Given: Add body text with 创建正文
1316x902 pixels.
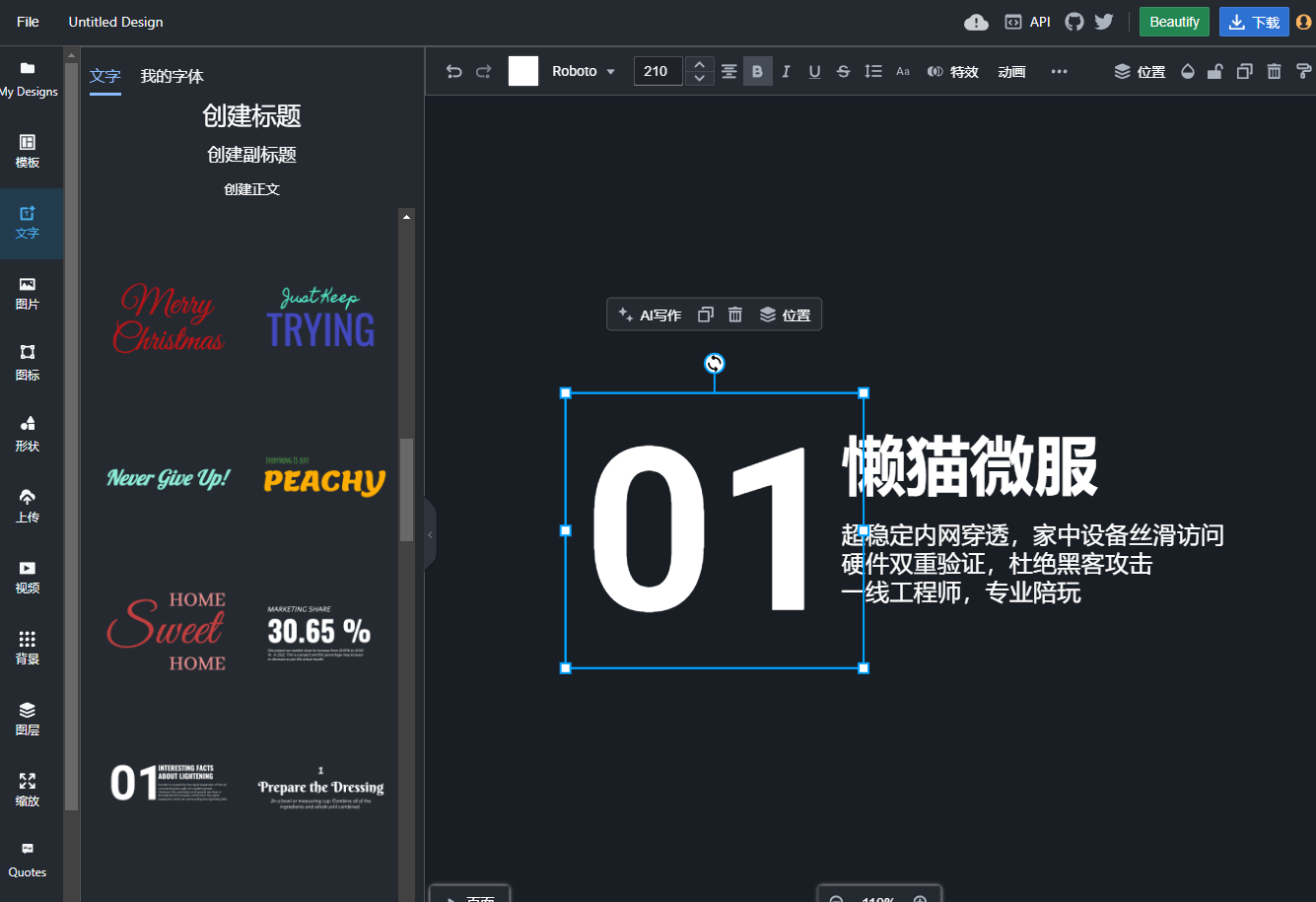Looking at the screenshot, I should [x=251, y=189].
